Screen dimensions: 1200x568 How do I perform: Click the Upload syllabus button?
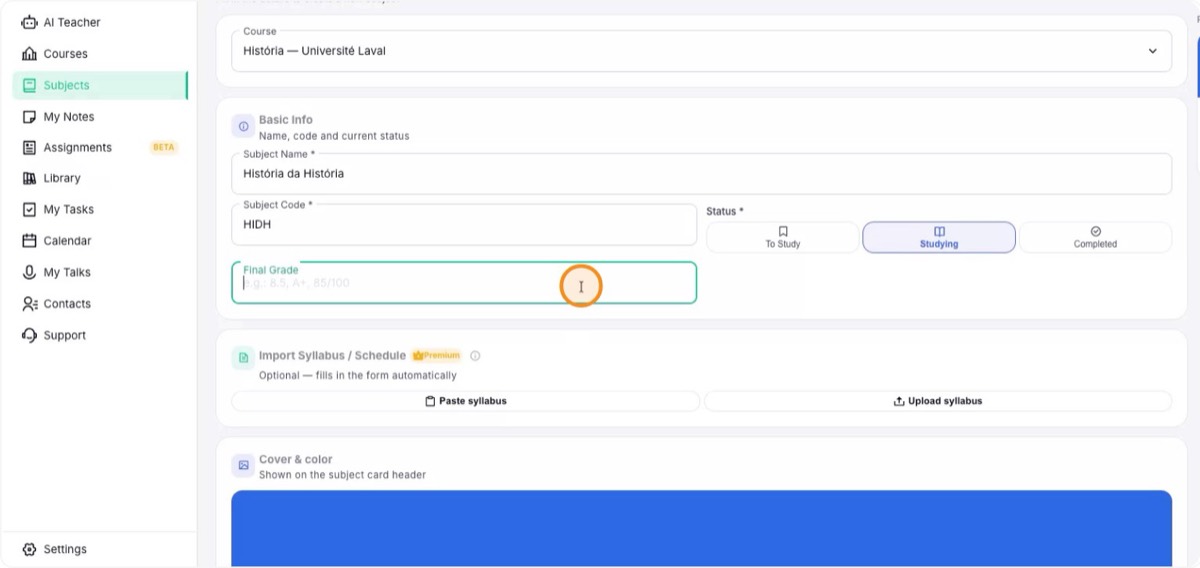click(x=938, y=401)
